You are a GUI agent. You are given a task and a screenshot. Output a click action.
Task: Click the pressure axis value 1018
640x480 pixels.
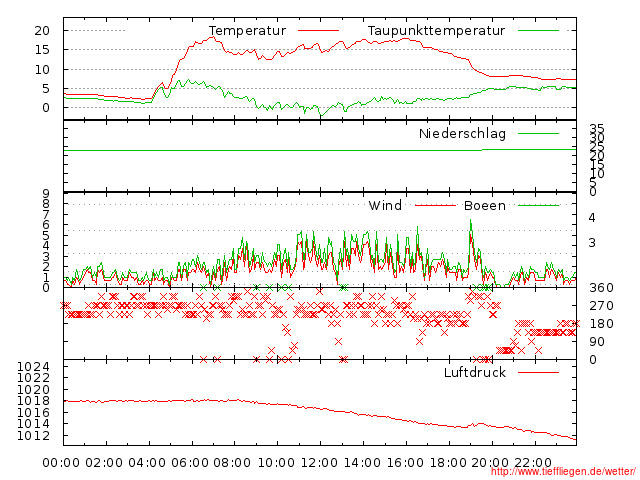(x=33, y=401)
